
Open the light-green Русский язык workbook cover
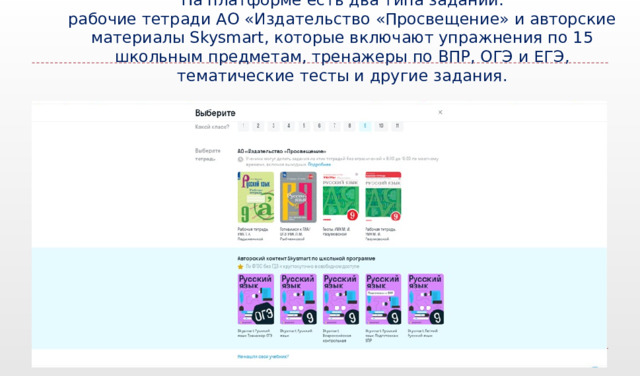[x=256, y=197]
